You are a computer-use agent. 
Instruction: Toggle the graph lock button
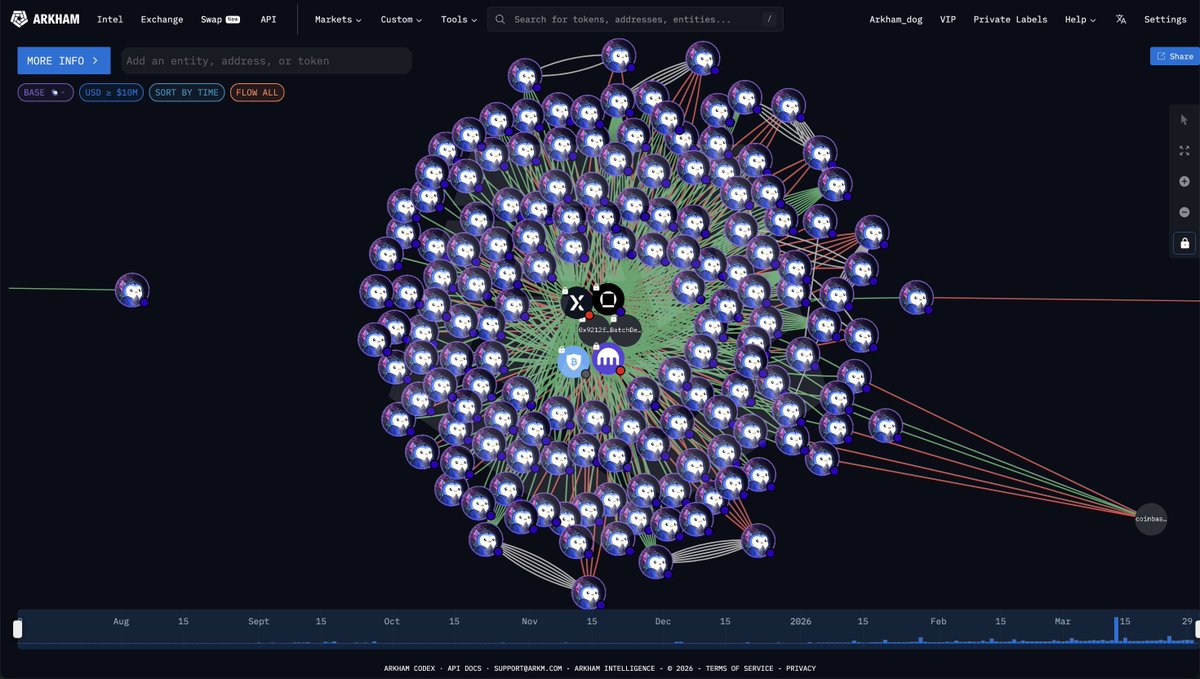click(x=1184, y=243)
